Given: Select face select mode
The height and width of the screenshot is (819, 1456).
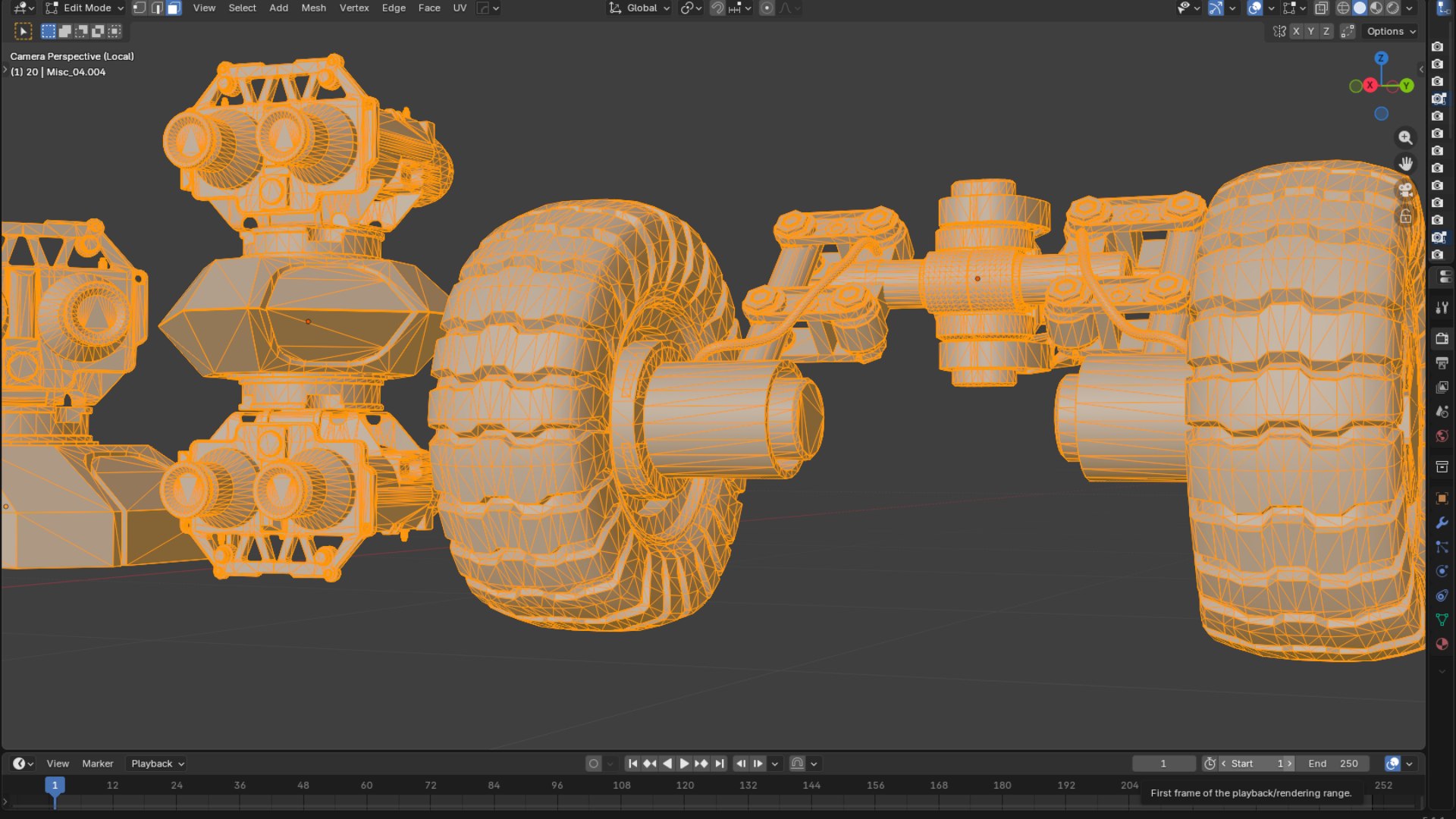Looking at the screenshot, I should click(x=174, y=8).
